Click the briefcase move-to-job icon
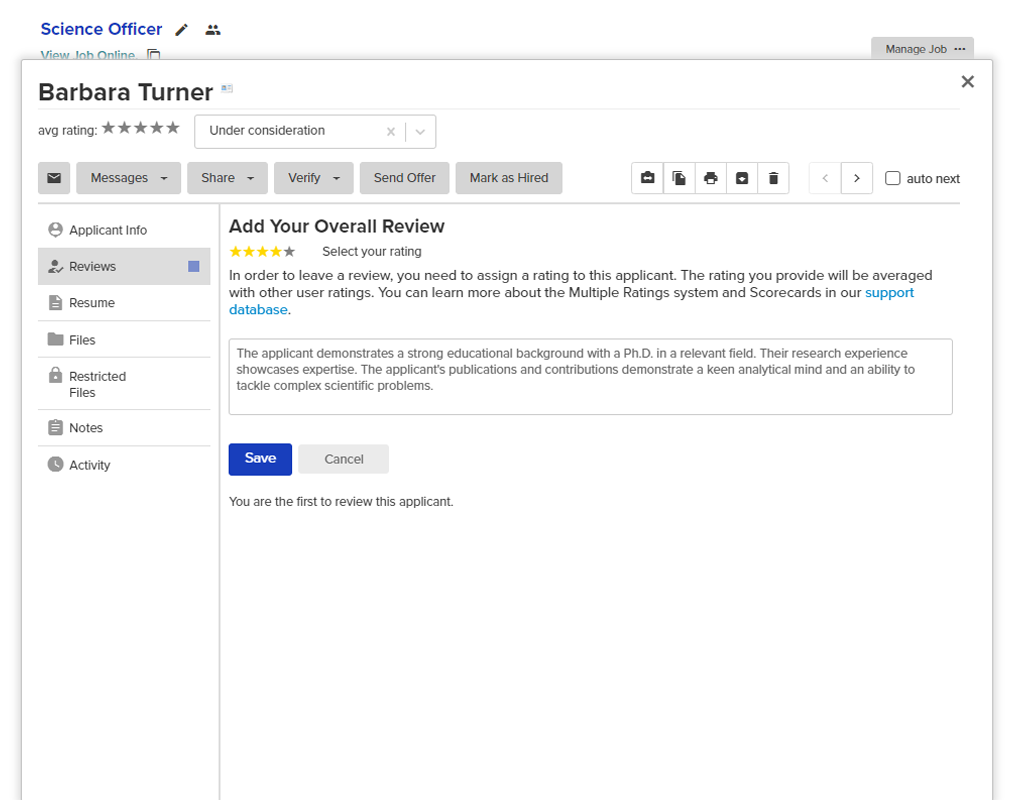 [648, 178]
